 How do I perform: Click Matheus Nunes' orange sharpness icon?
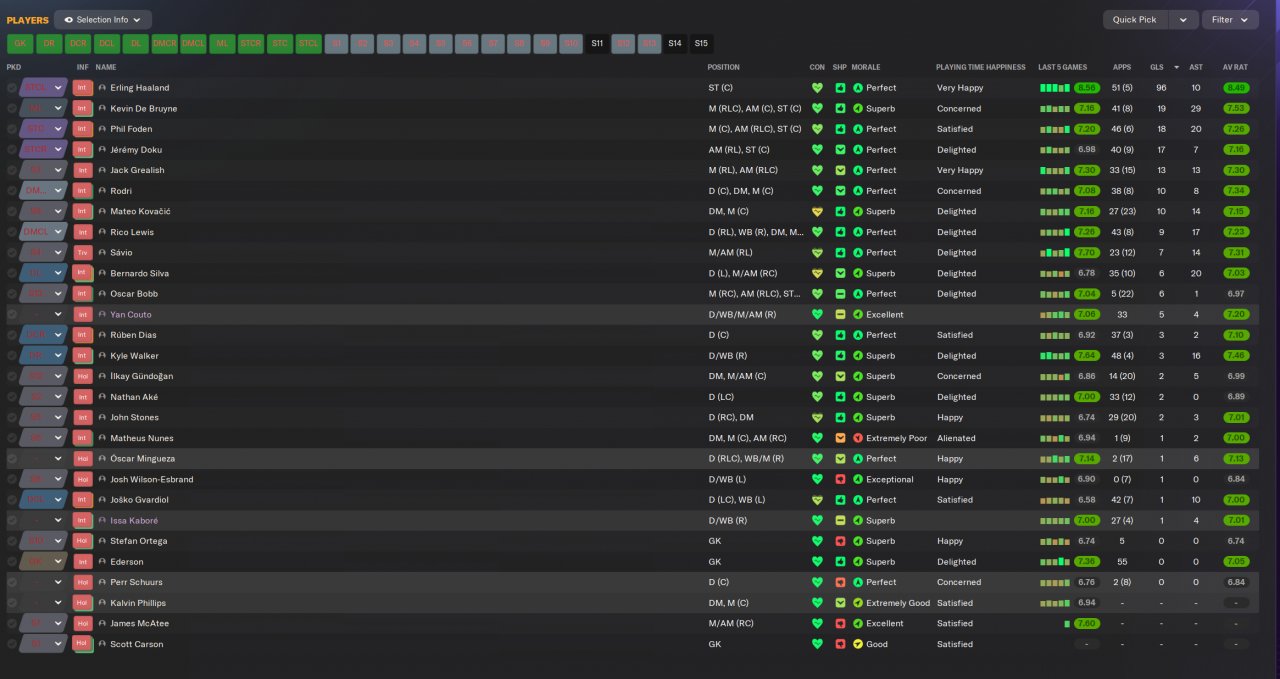point(840,438)
